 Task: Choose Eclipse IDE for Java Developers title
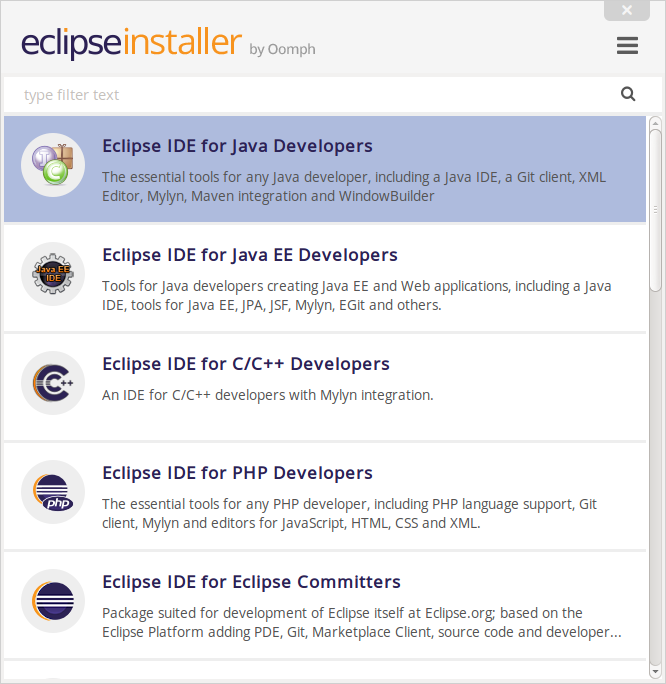click(237, 146)
